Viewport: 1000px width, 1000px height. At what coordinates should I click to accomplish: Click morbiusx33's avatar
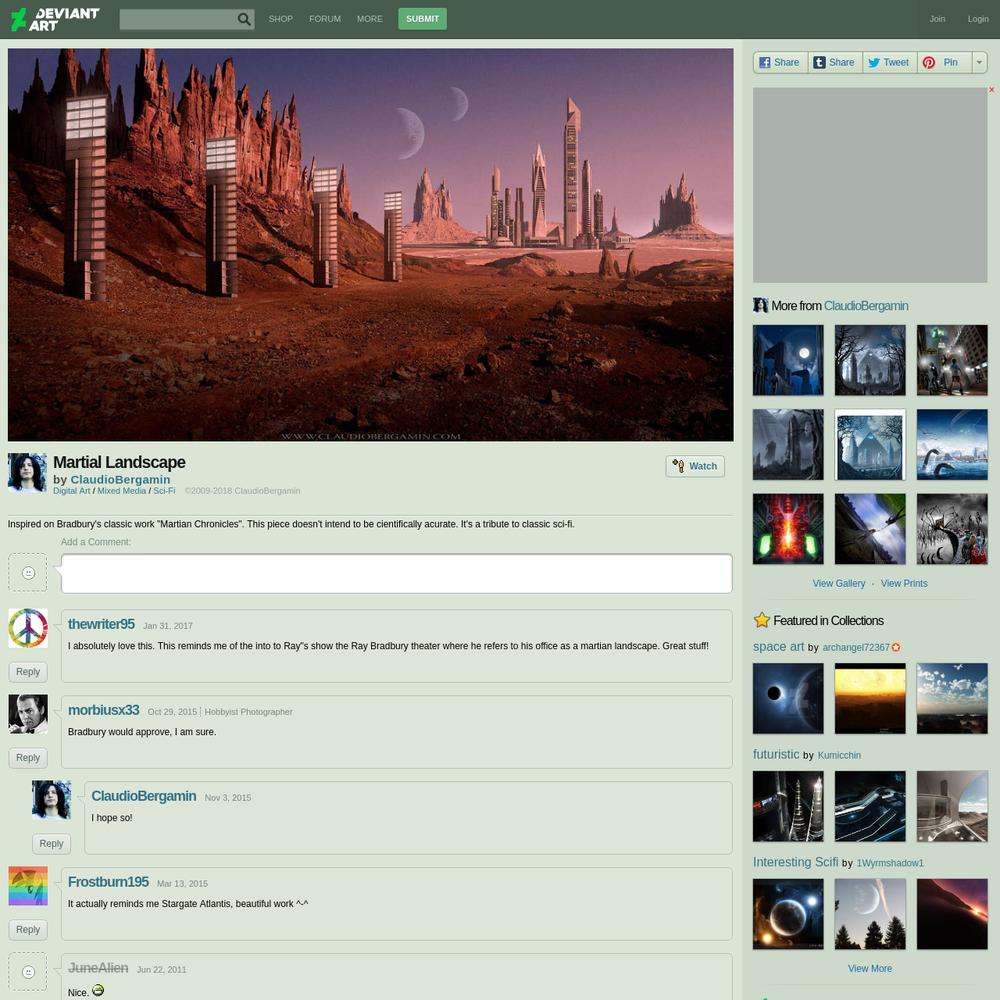click(28, 714)
